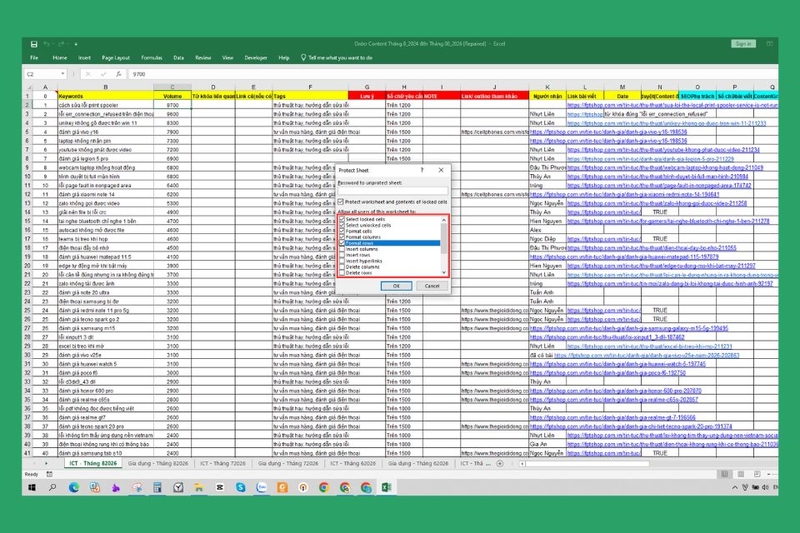Click the permissions list scroll down arrow
The width and height of the screenshot is (800, 533).
(443, 273)
